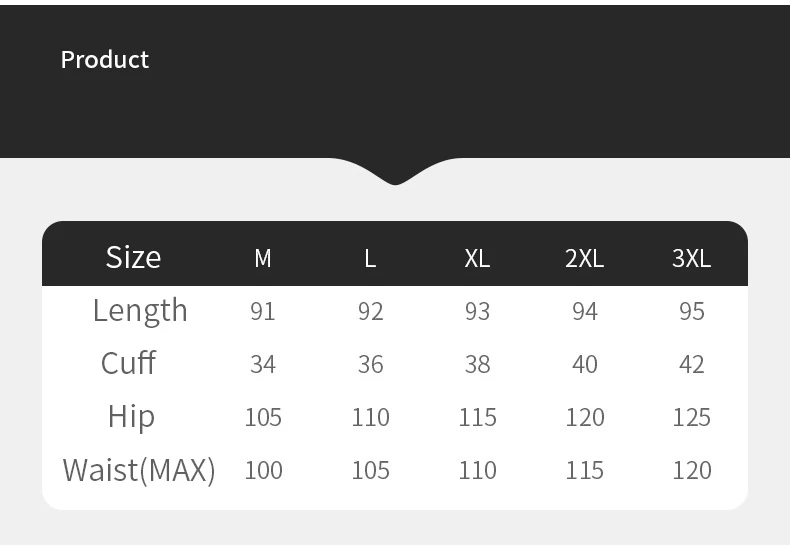Image resolution: width=790 pixels, height=547 pixels.
Task: Click Length value 95 for size 3XL
Action: coord(692,312)
